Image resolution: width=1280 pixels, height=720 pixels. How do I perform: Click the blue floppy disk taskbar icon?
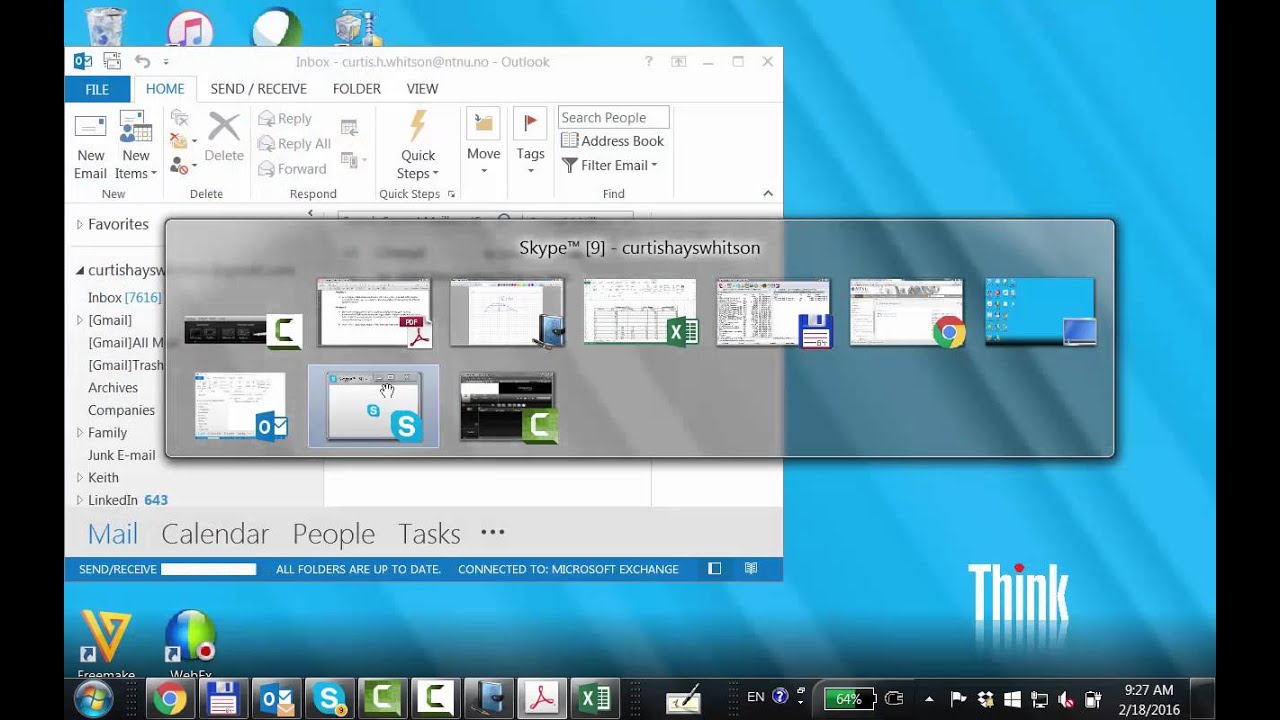[x=222, y=698]
